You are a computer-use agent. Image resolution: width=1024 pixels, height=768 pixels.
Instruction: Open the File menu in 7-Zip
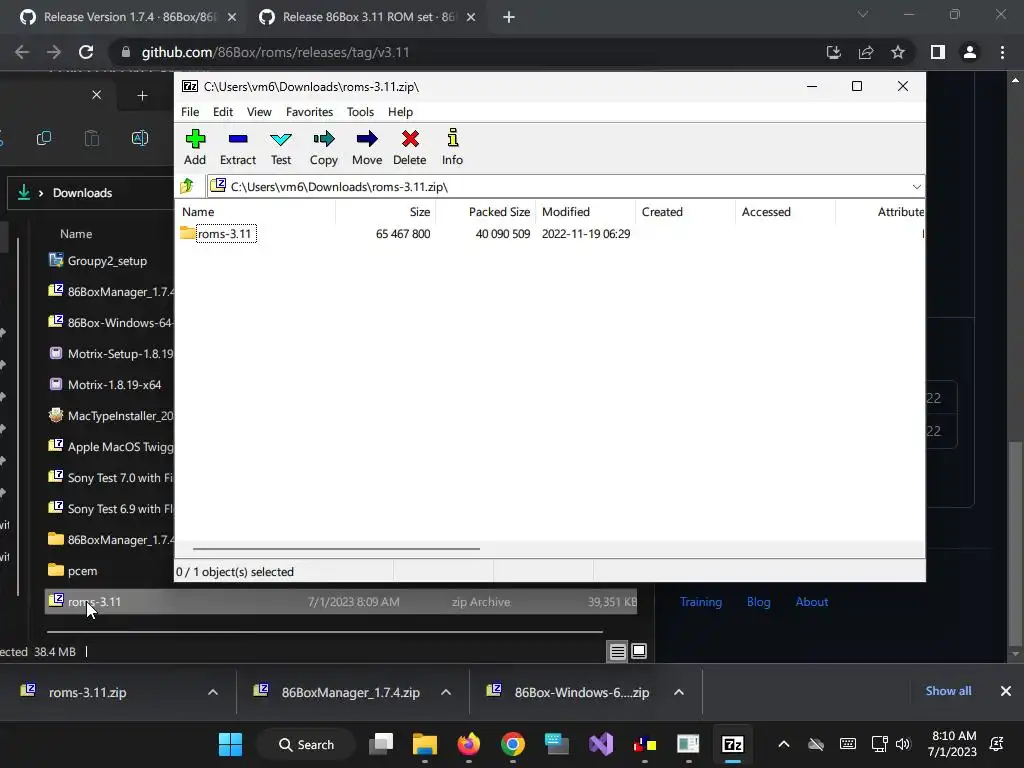point(190,112)
